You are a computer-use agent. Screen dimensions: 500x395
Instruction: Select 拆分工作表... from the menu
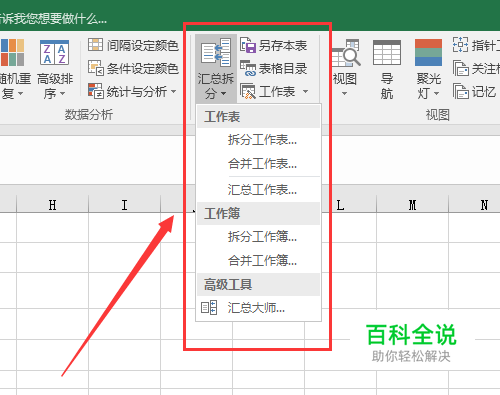pos(259,140)
